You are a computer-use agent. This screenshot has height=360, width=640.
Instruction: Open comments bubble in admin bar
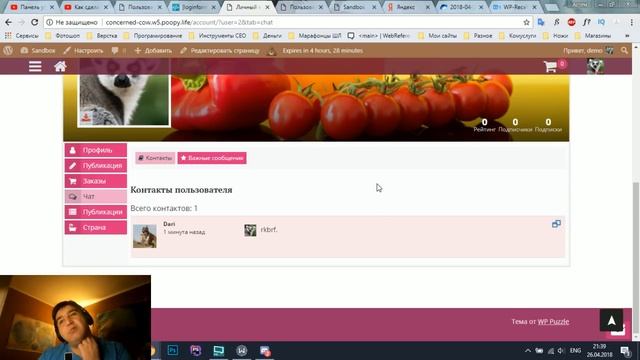coord(115,51)
